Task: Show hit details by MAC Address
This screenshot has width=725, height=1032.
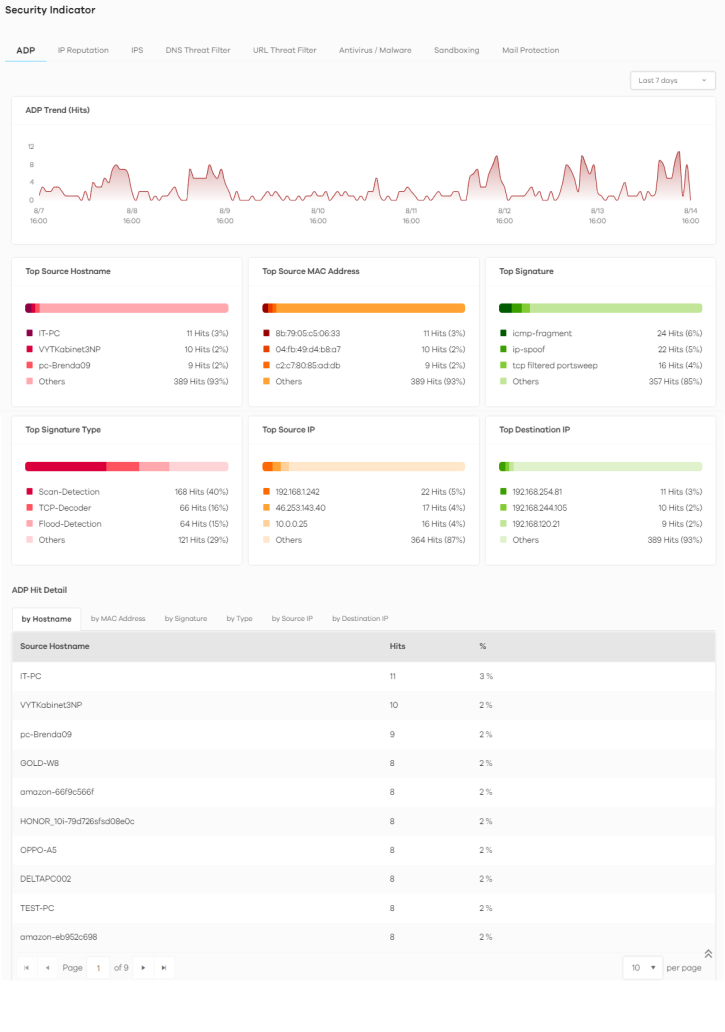Action: pyautogui.click(x=118, y=619)
